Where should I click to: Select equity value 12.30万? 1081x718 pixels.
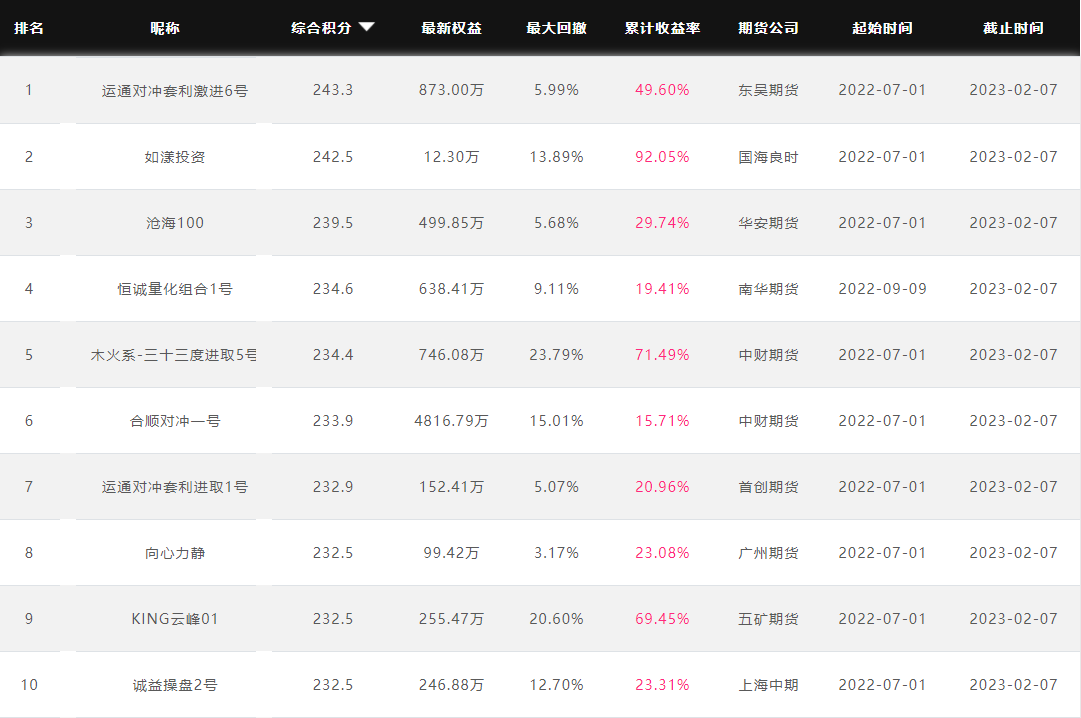coord(452,157)
